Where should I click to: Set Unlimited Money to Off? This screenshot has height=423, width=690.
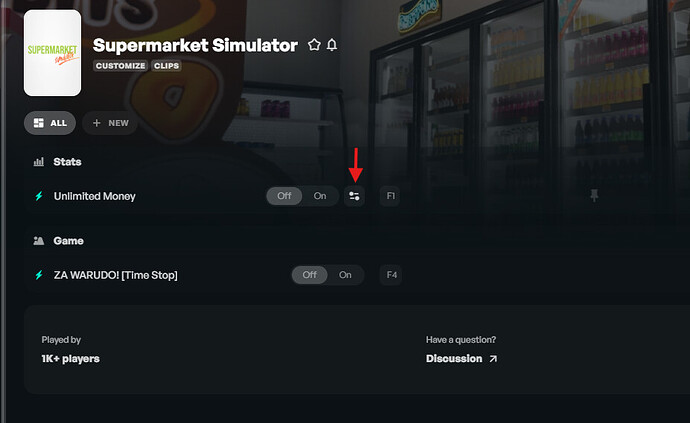[x=284, y=196]
